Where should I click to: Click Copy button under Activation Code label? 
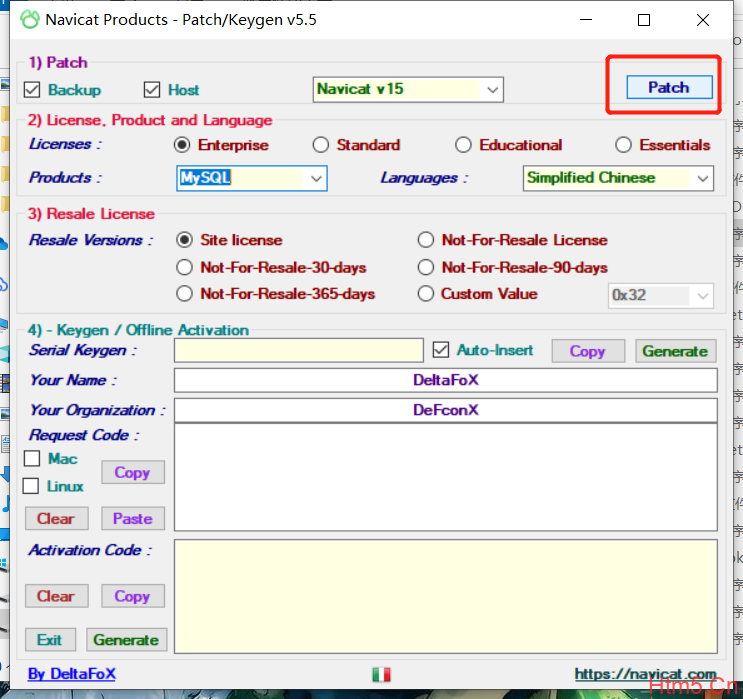[133, 596]
